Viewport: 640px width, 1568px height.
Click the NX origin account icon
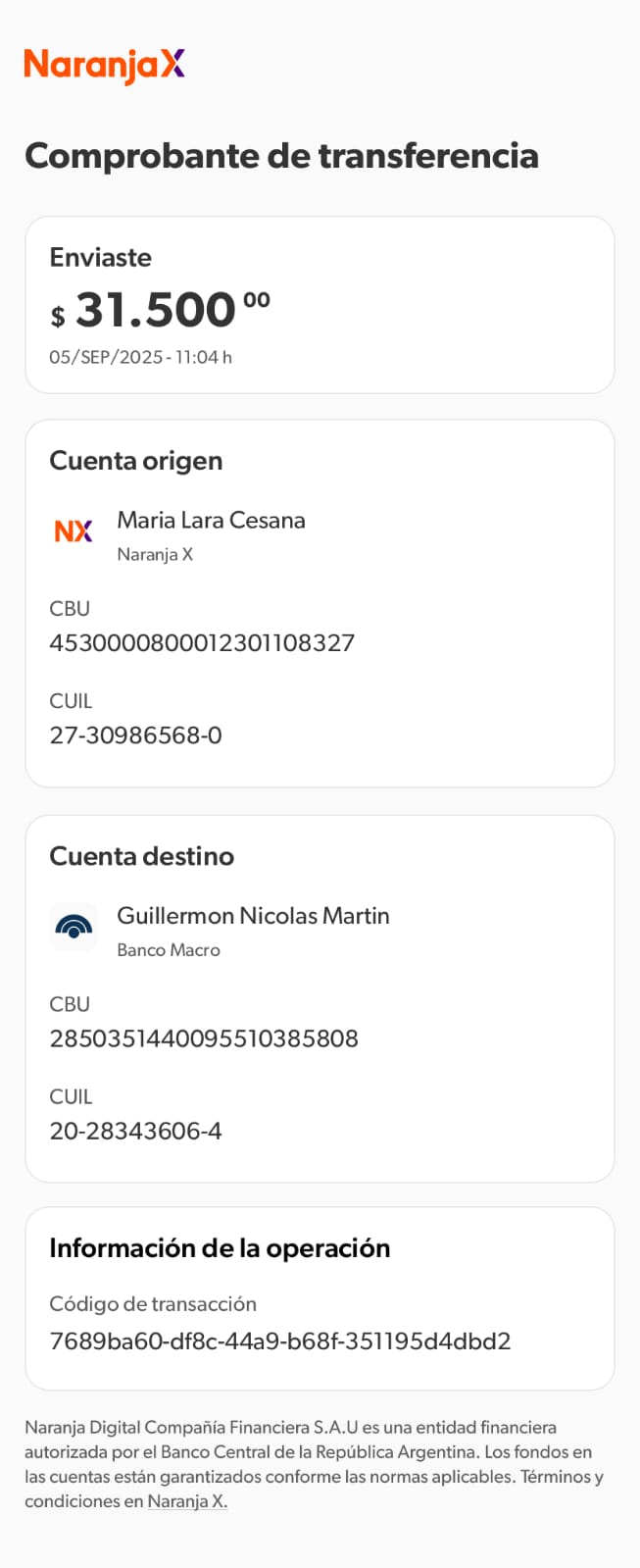(74, 531)
